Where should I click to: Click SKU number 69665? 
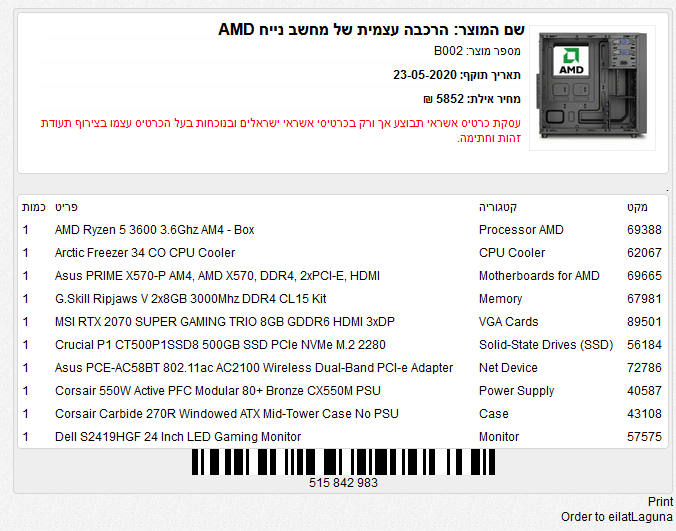point(644,276)
